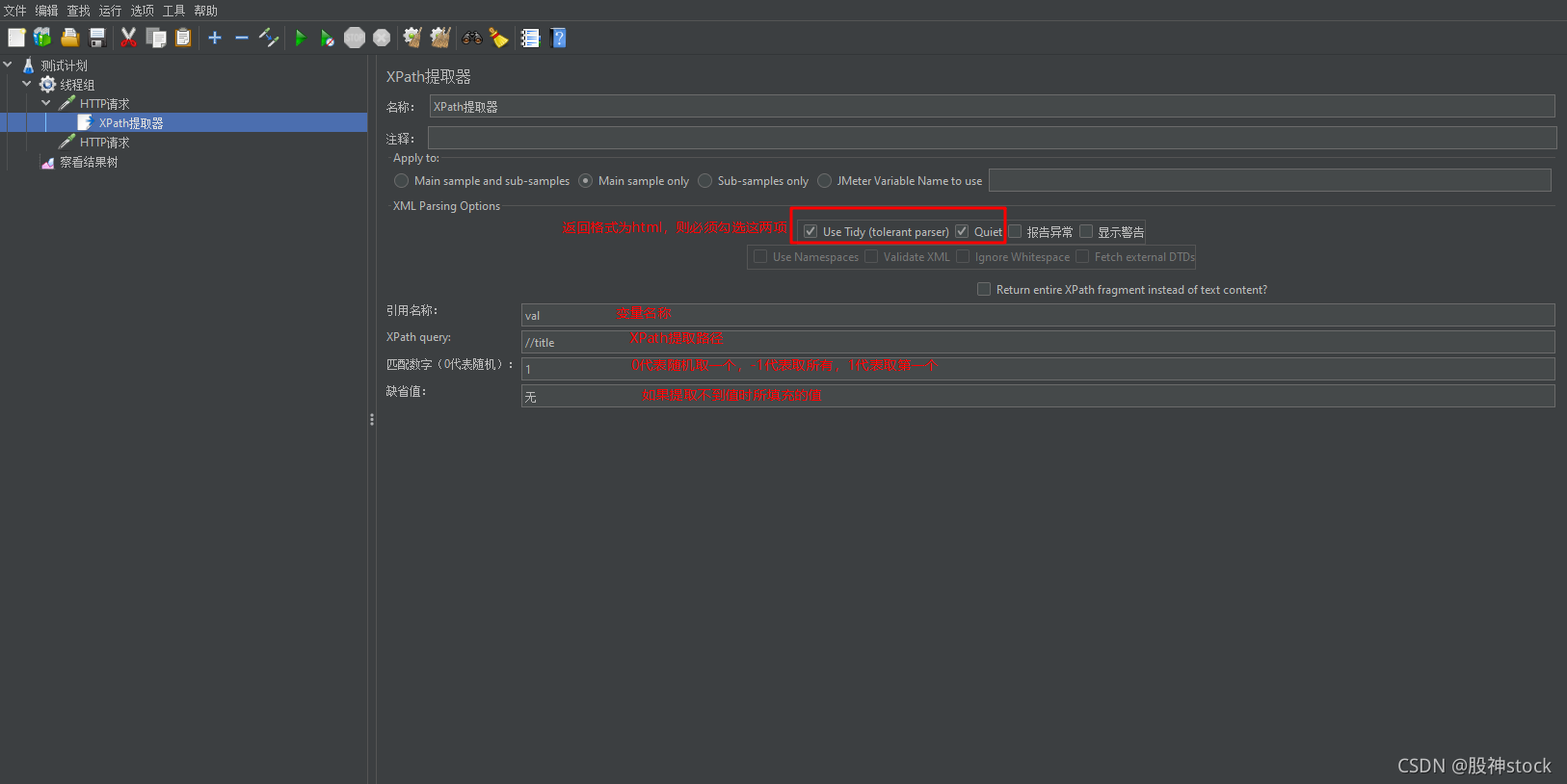Image resolution: width=1567 pixels, height=784 pixels.
Task: Open search with the binoculars icon
Action: [x=472, y=38]
